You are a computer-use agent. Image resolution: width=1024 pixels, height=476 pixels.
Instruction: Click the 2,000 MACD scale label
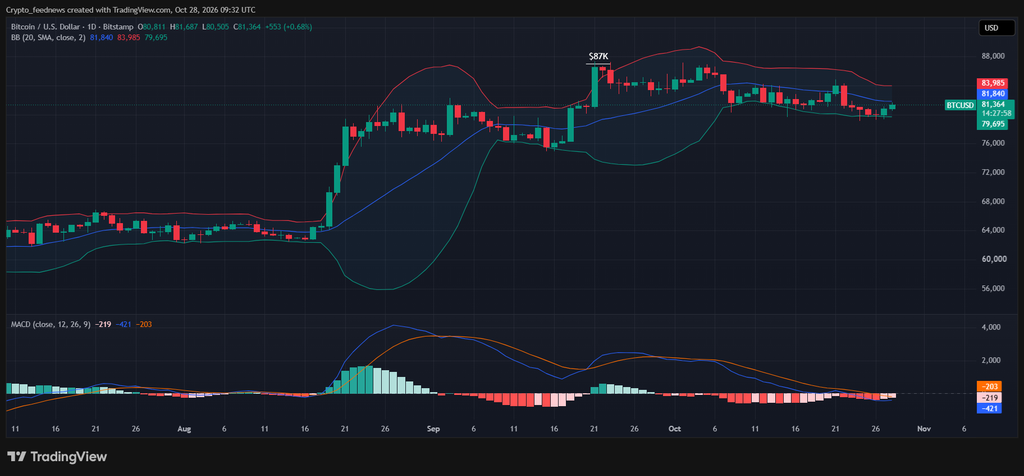(x=990, y=360)
